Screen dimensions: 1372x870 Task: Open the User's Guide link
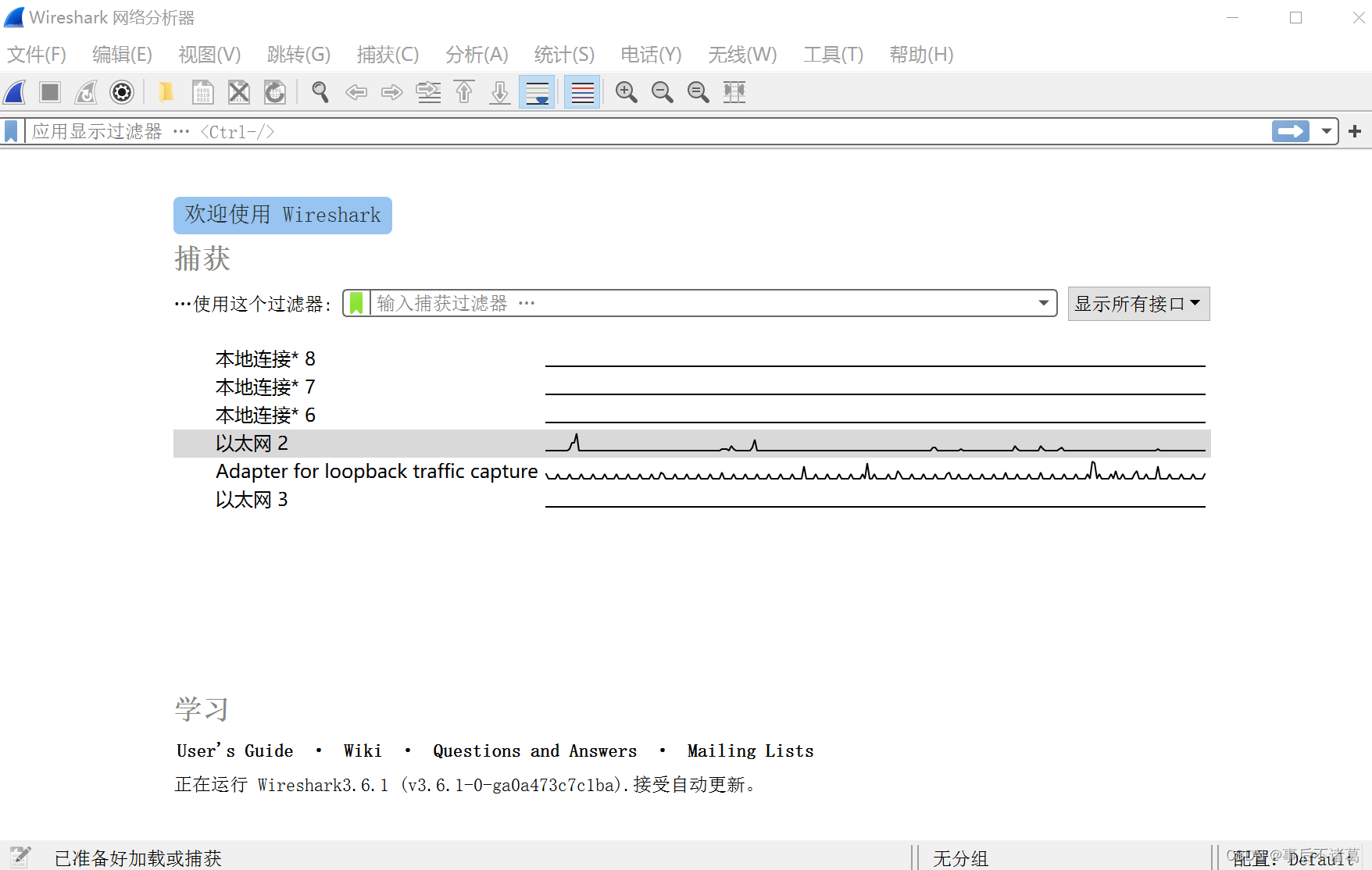tap(234, 751)
